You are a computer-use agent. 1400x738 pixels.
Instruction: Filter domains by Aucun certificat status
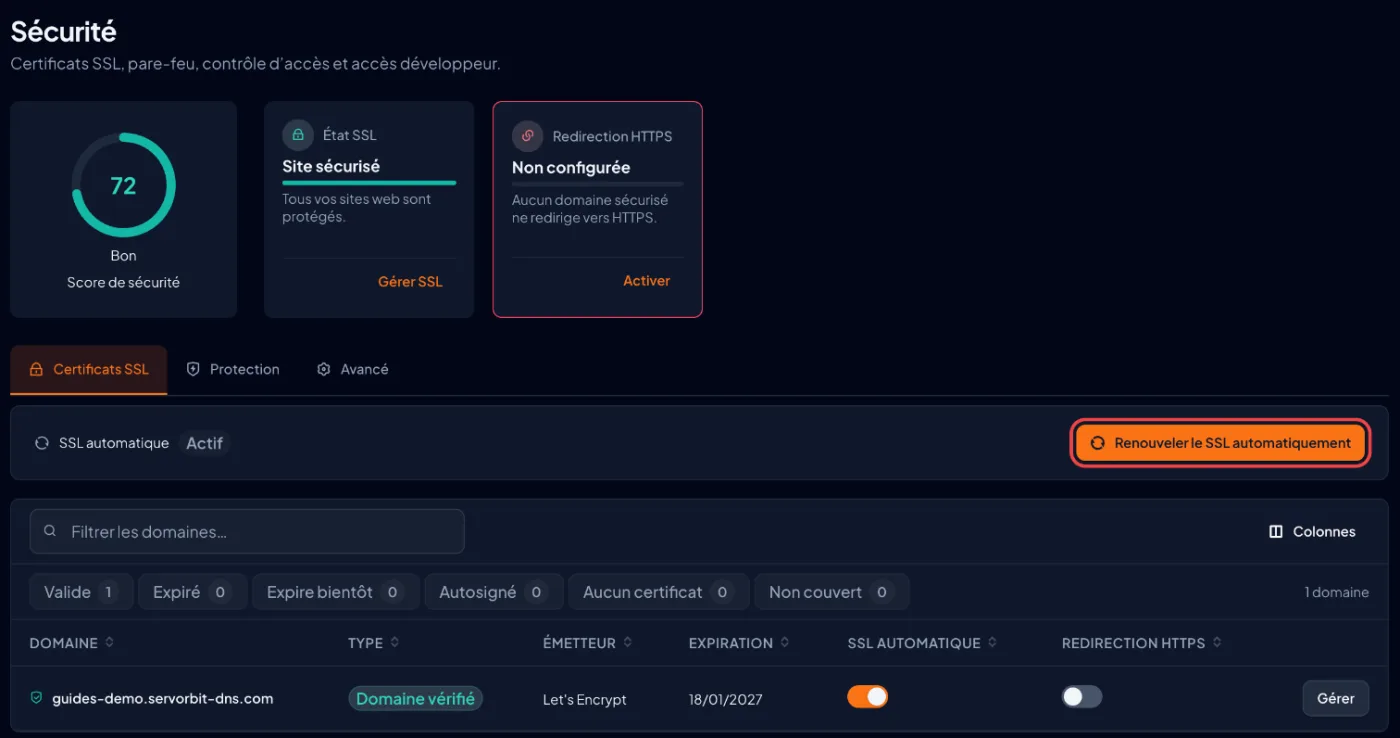tap(659, 592)
